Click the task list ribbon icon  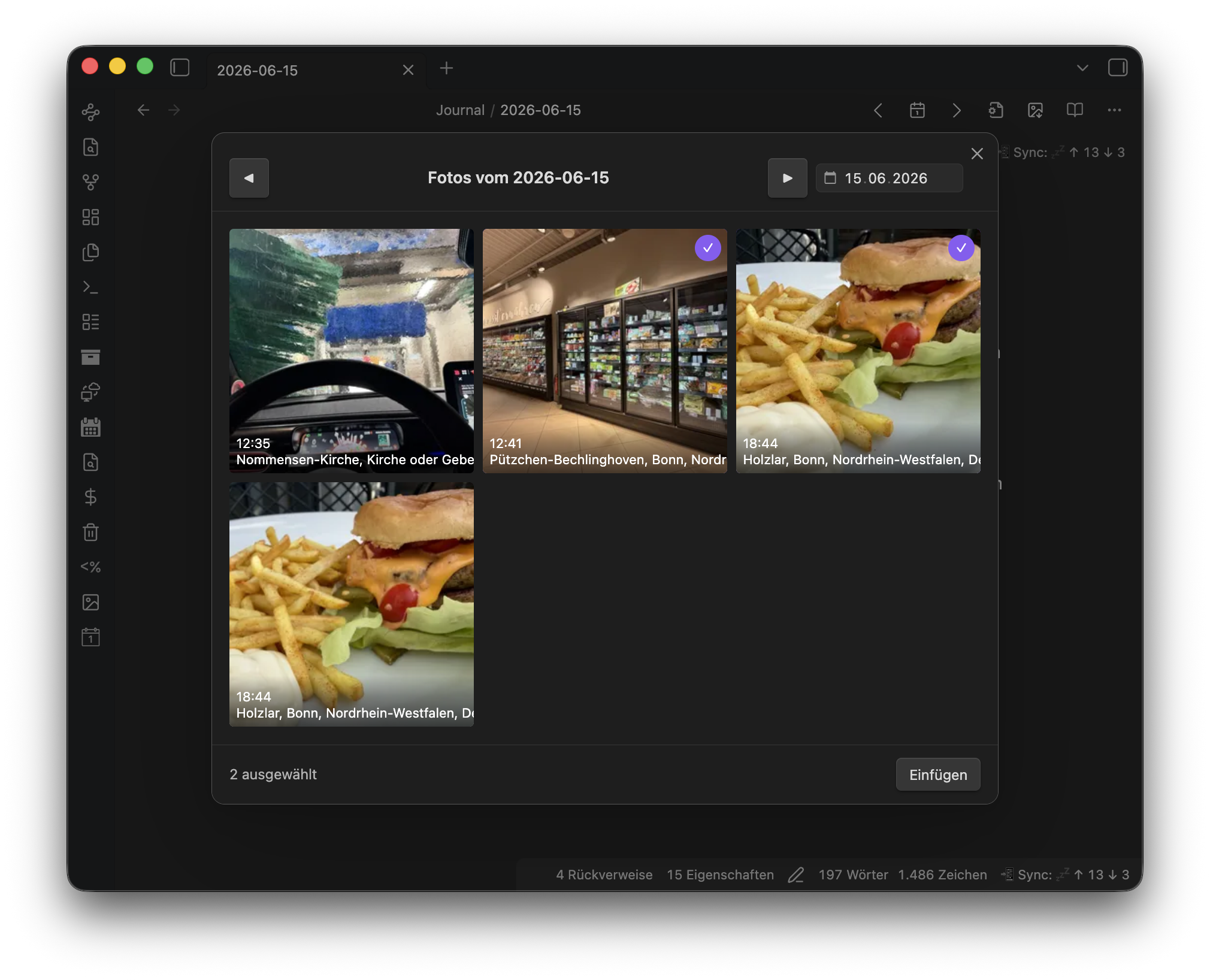point(90,322)
